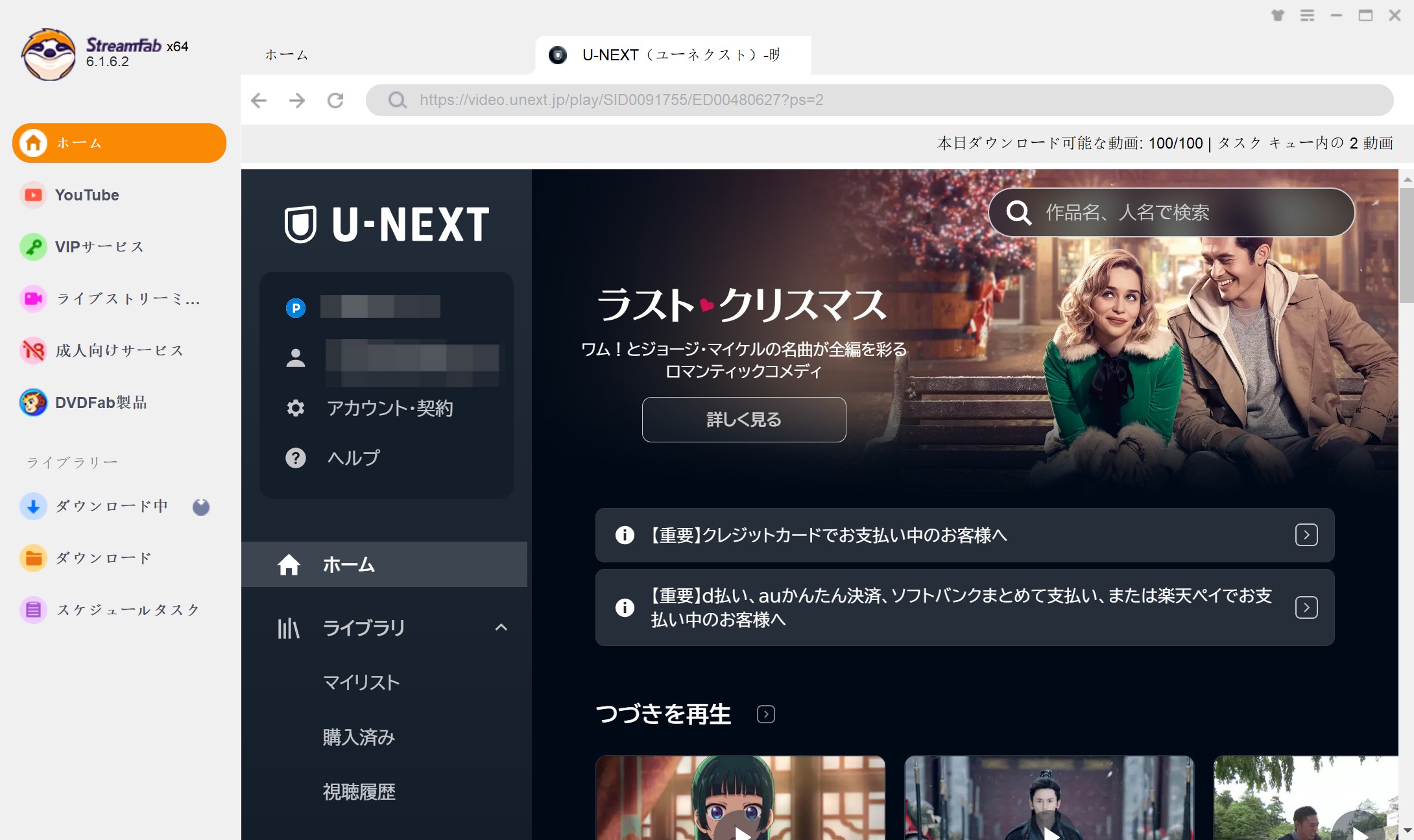Select ホーム in U-NEXT navigation
Viewport: 1414px width, 840px height.
pos(384,564)
